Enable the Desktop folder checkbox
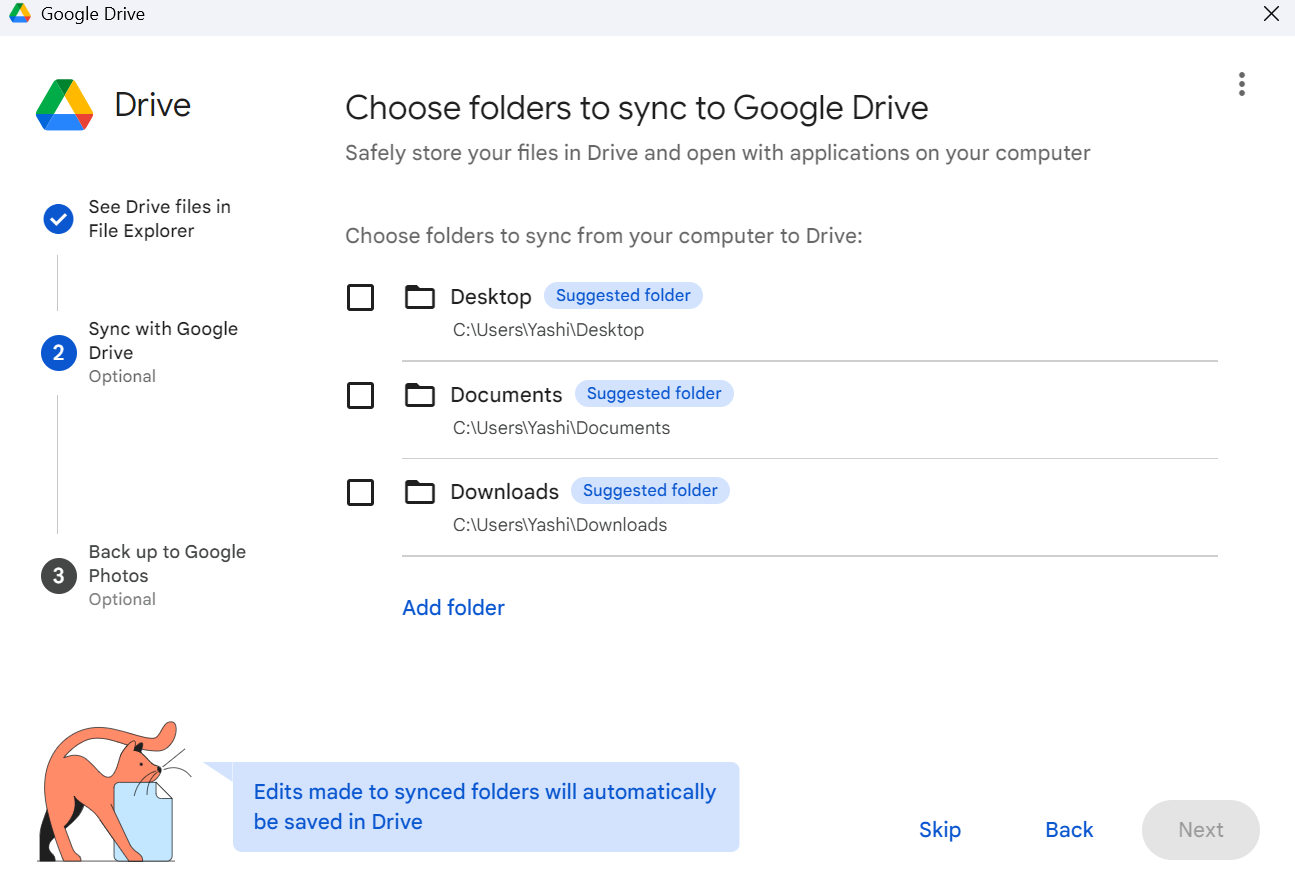 pos(360,298)
